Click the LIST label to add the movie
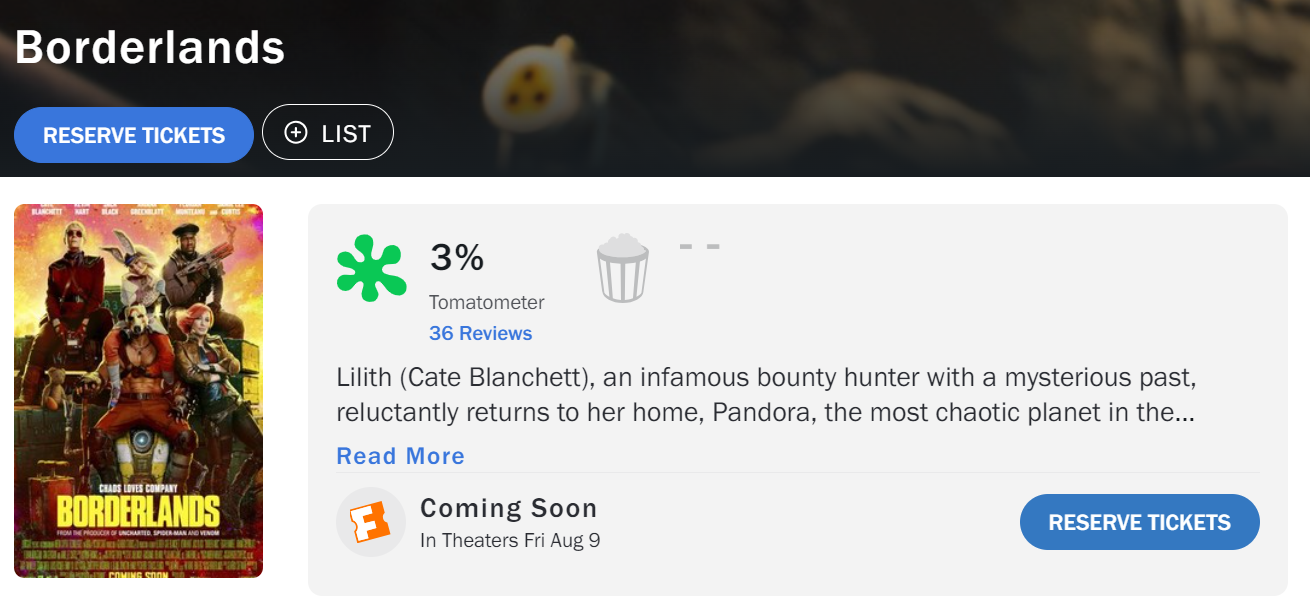Viewport: 1310px width, 611px height. [346, 133]
